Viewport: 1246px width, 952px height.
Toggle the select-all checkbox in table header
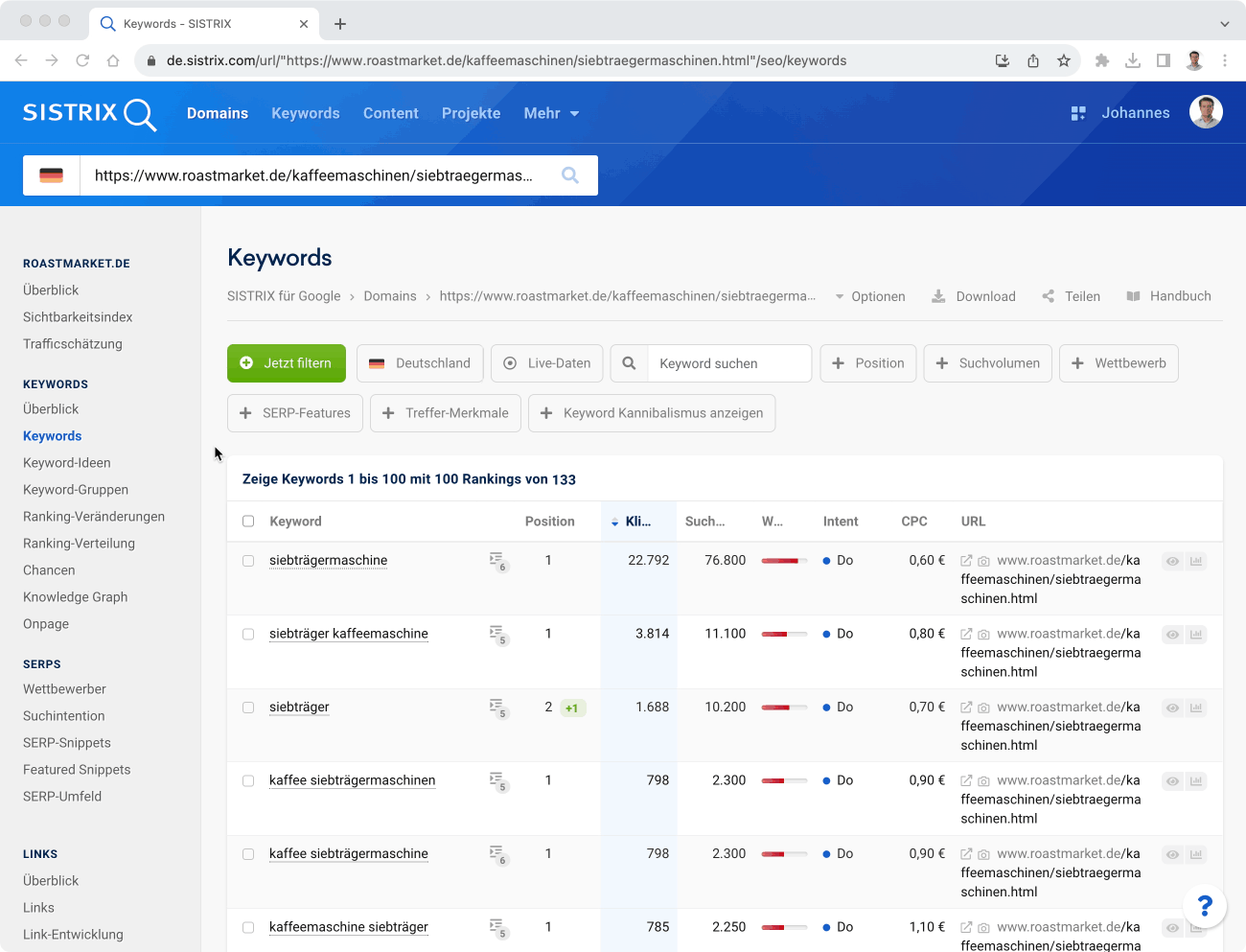[248, 522]
